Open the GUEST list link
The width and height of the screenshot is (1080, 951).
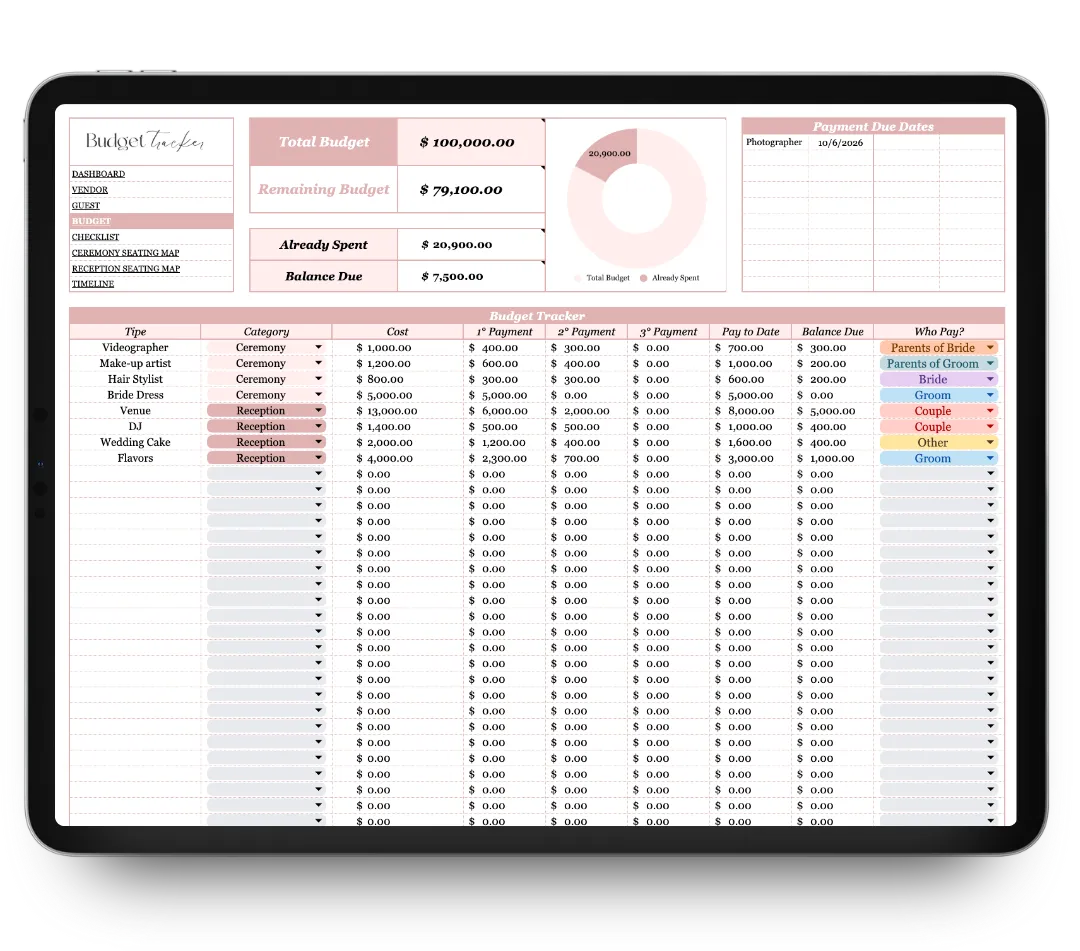click(x=86, y=205)
